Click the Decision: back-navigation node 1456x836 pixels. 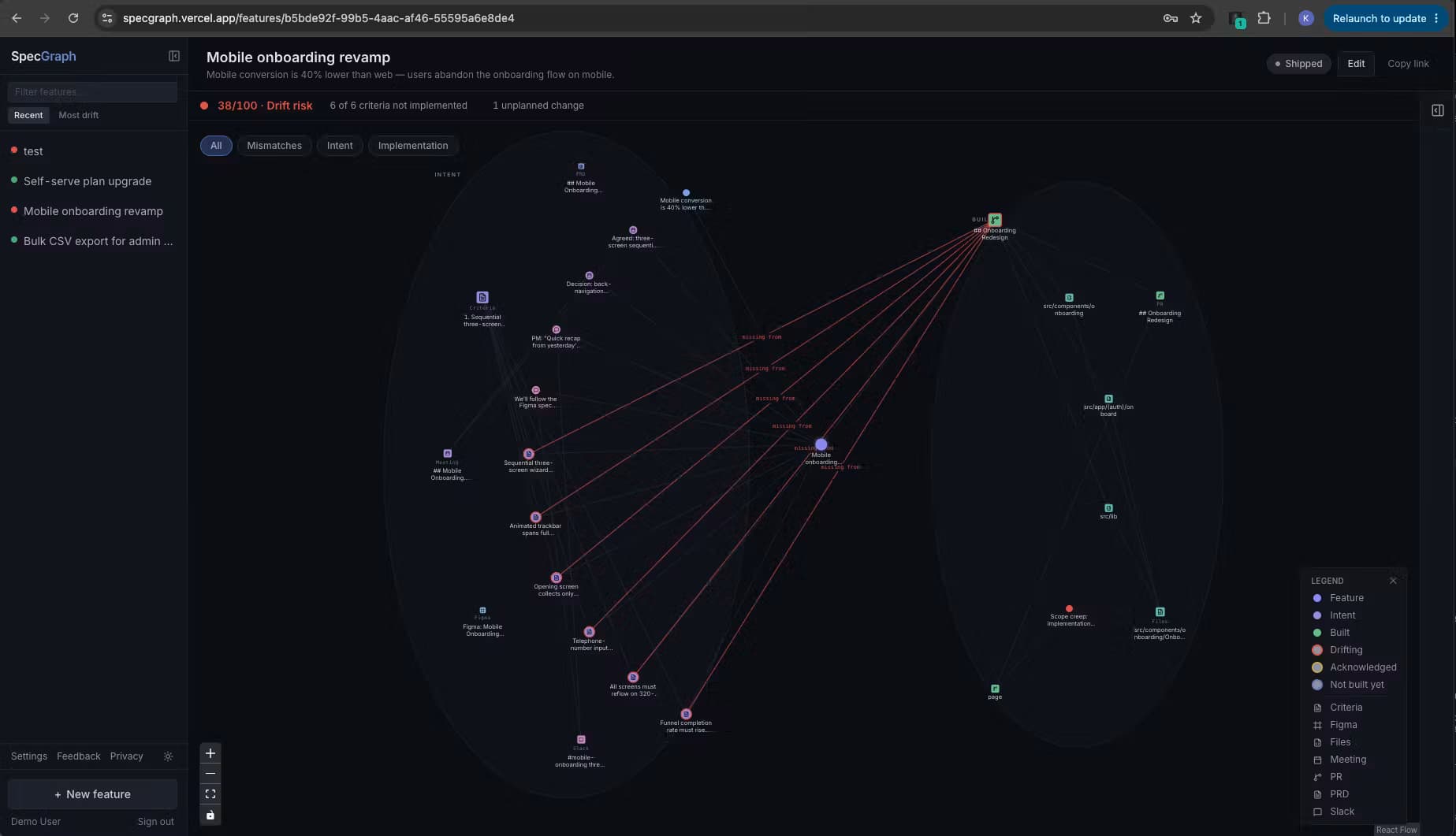pos(589,276)
